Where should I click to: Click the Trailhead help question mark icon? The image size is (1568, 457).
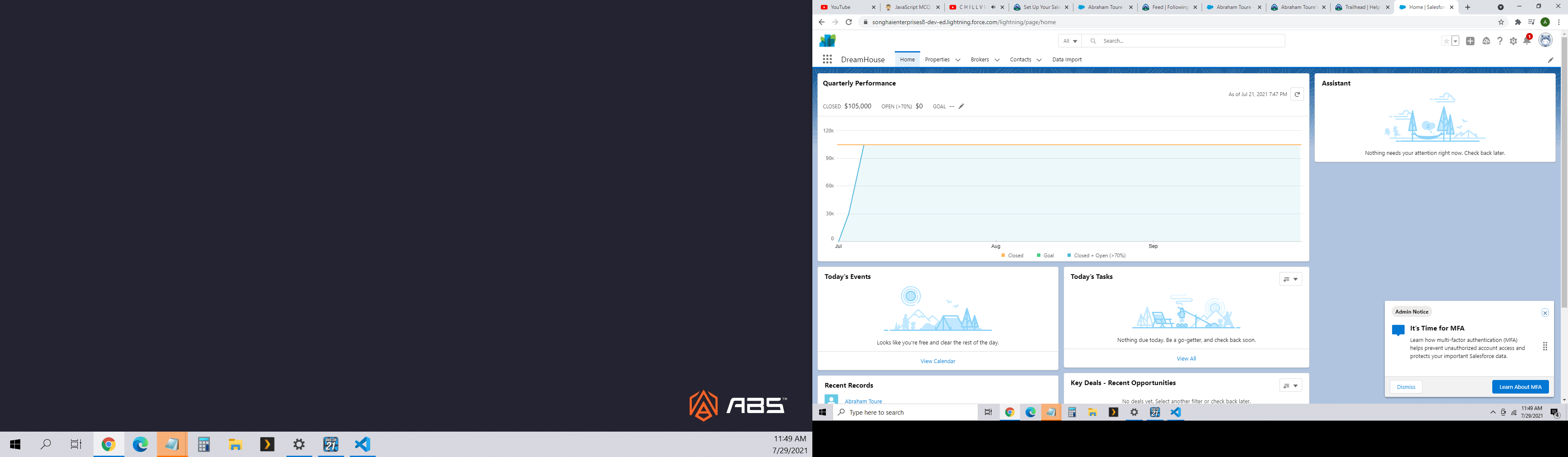coord(1500,41)
